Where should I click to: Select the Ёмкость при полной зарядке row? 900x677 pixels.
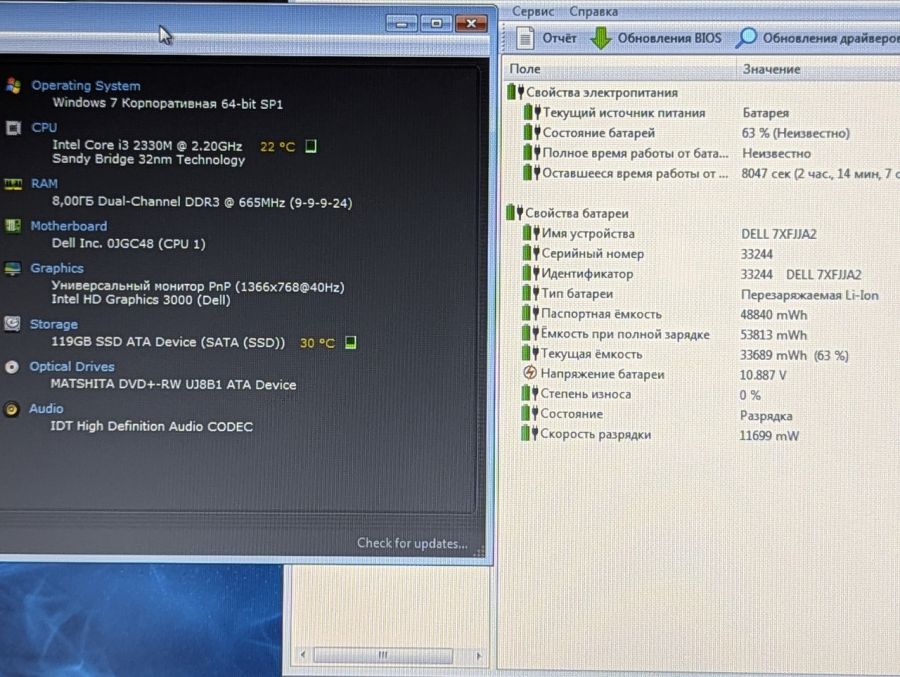712,334
